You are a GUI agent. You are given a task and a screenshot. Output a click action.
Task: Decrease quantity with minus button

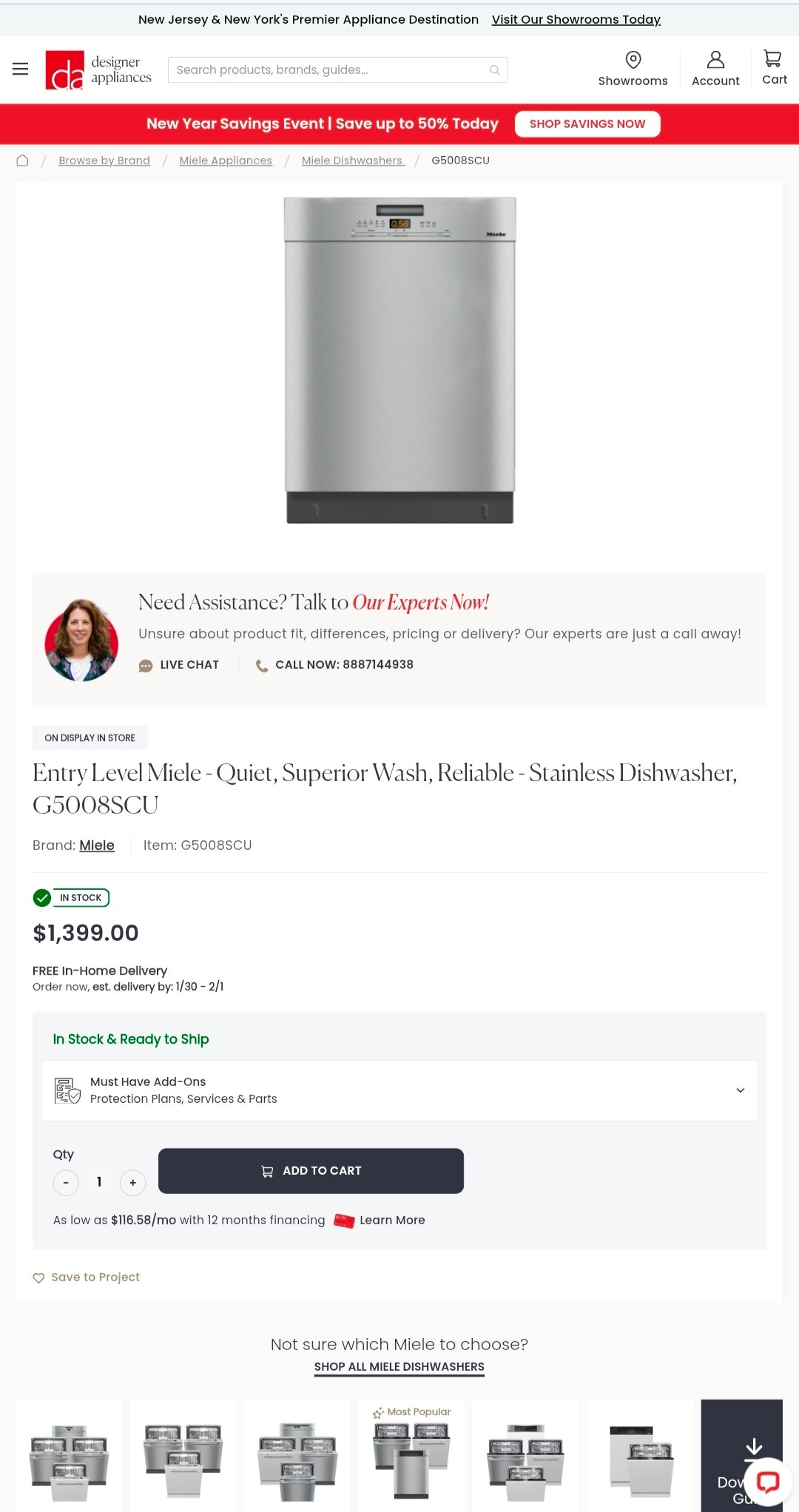(66, 1182)
